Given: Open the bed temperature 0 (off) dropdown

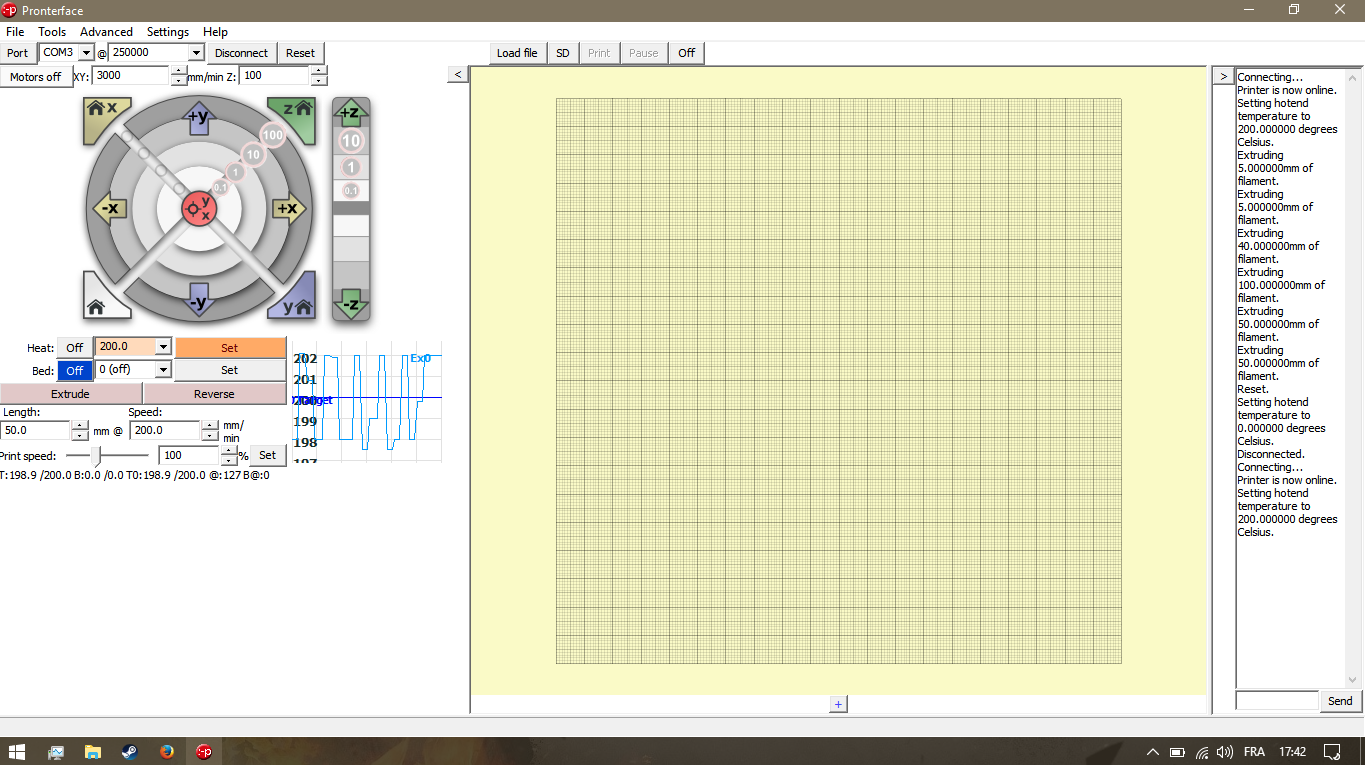Looking at the screenshot, I should pyautogui.click(x=164, y=369).
